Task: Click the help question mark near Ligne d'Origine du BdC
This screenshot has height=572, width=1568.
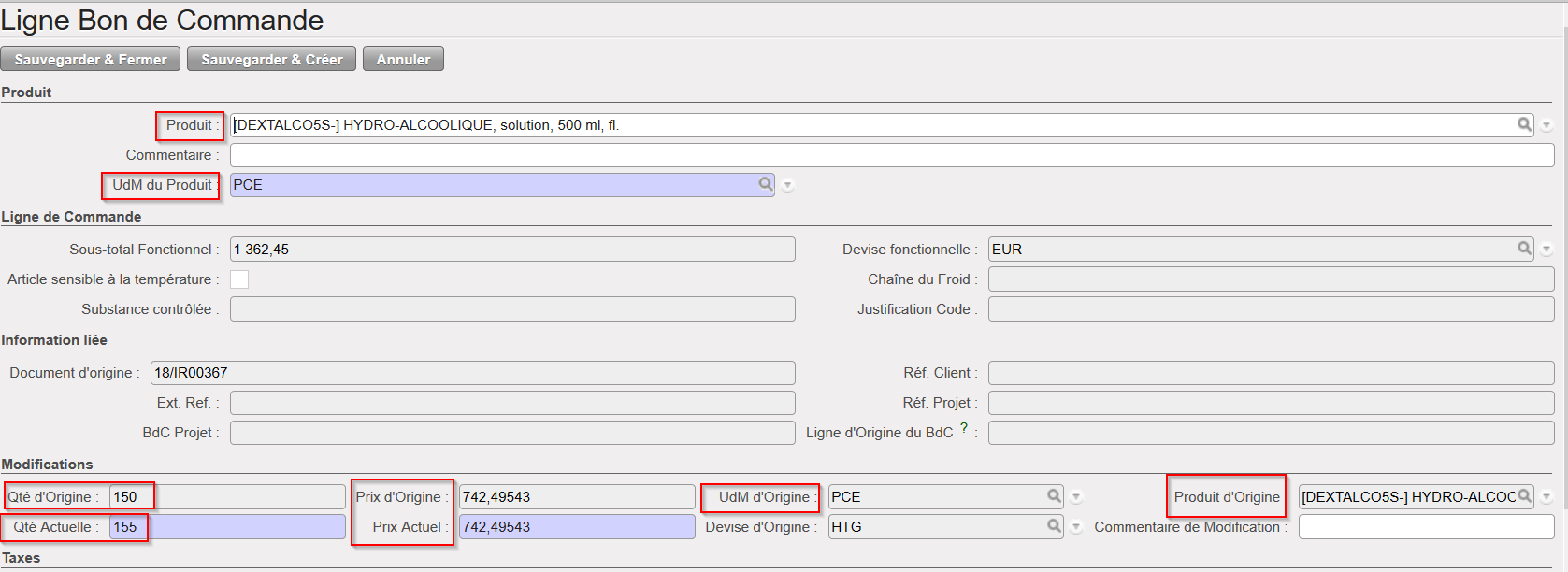Action: tap(964, 428)
